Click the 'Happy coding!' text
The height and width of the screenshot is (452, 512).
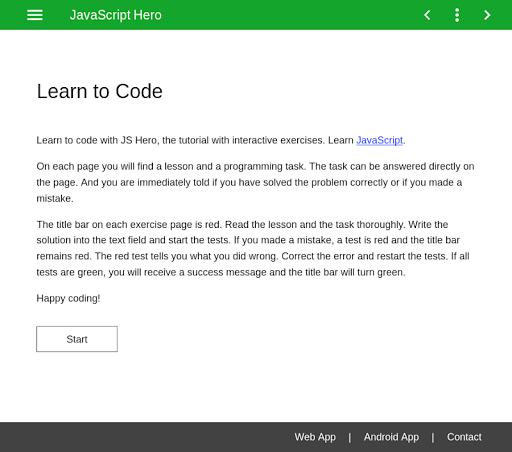pos(68,298)
